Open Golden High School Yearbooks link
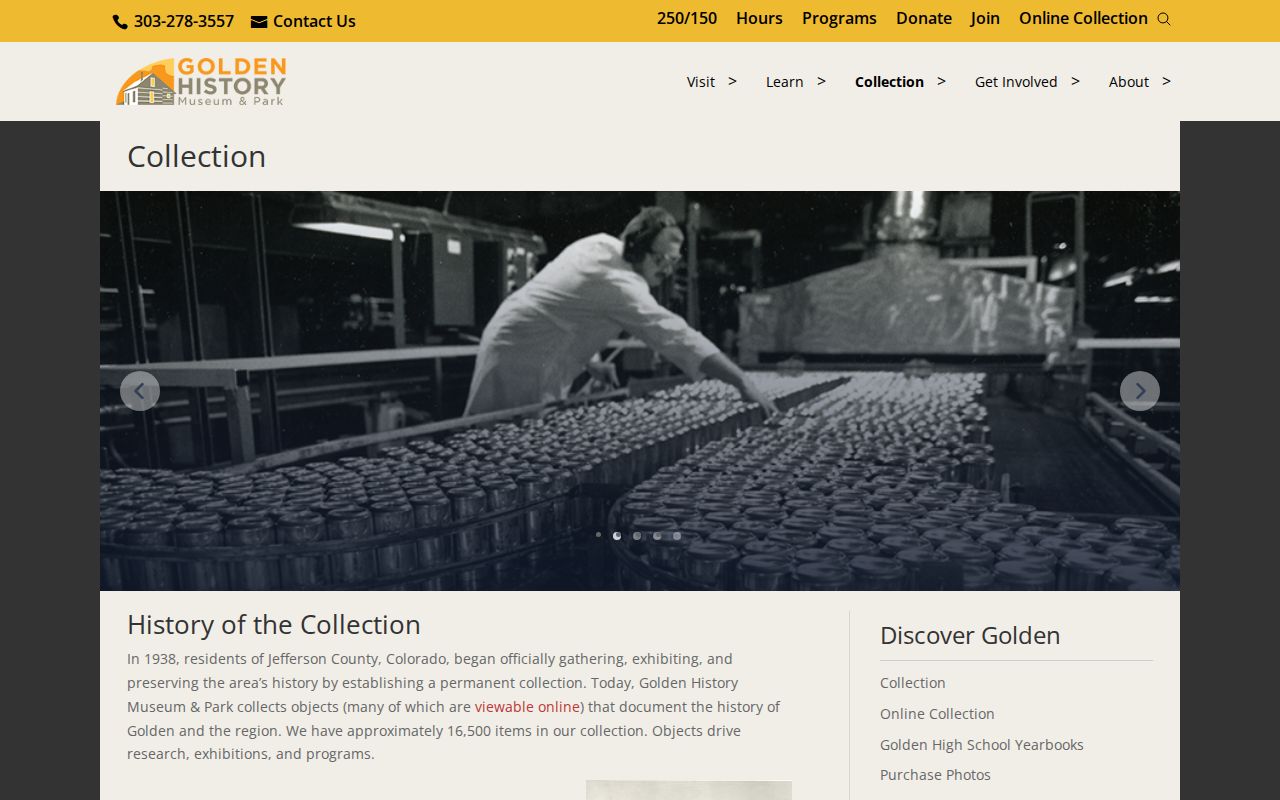 981,745
